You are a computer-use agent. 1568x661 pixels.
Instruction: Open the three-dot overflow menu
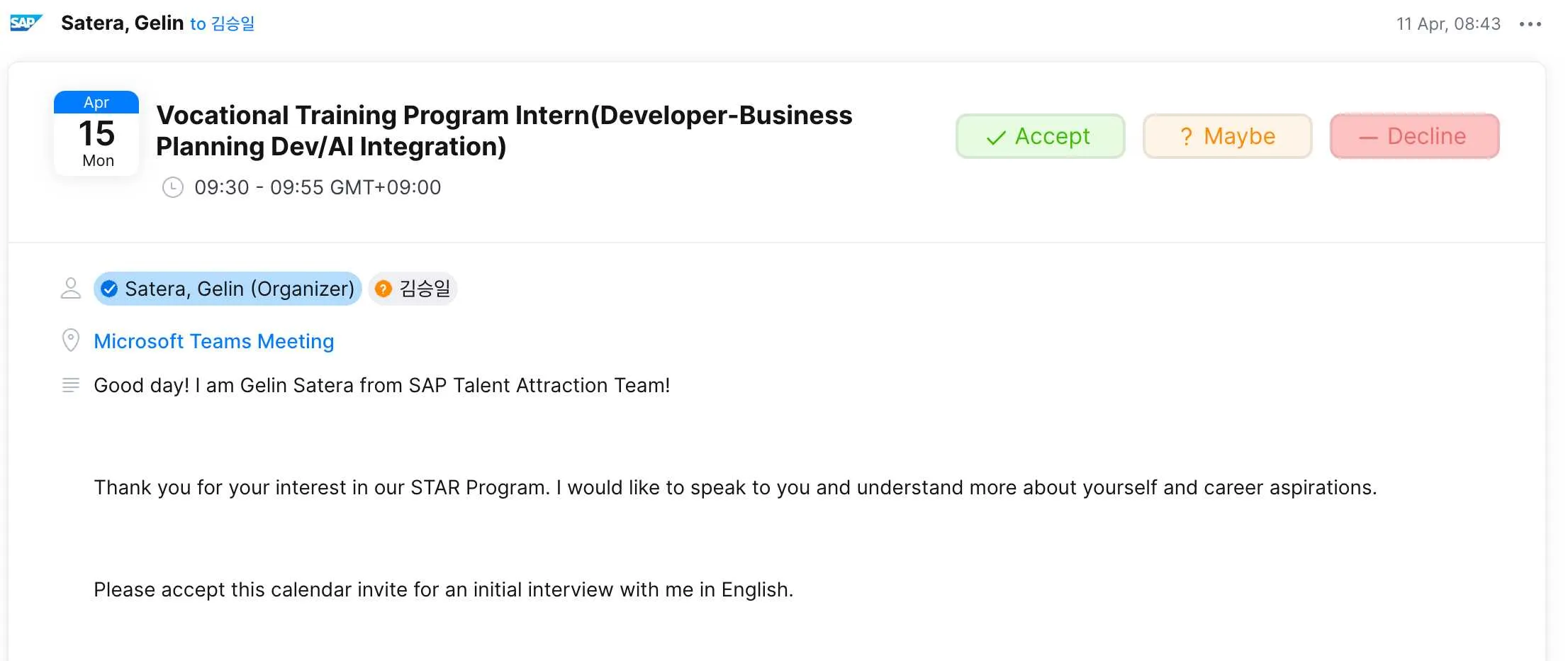click(x=1530, y=23)
